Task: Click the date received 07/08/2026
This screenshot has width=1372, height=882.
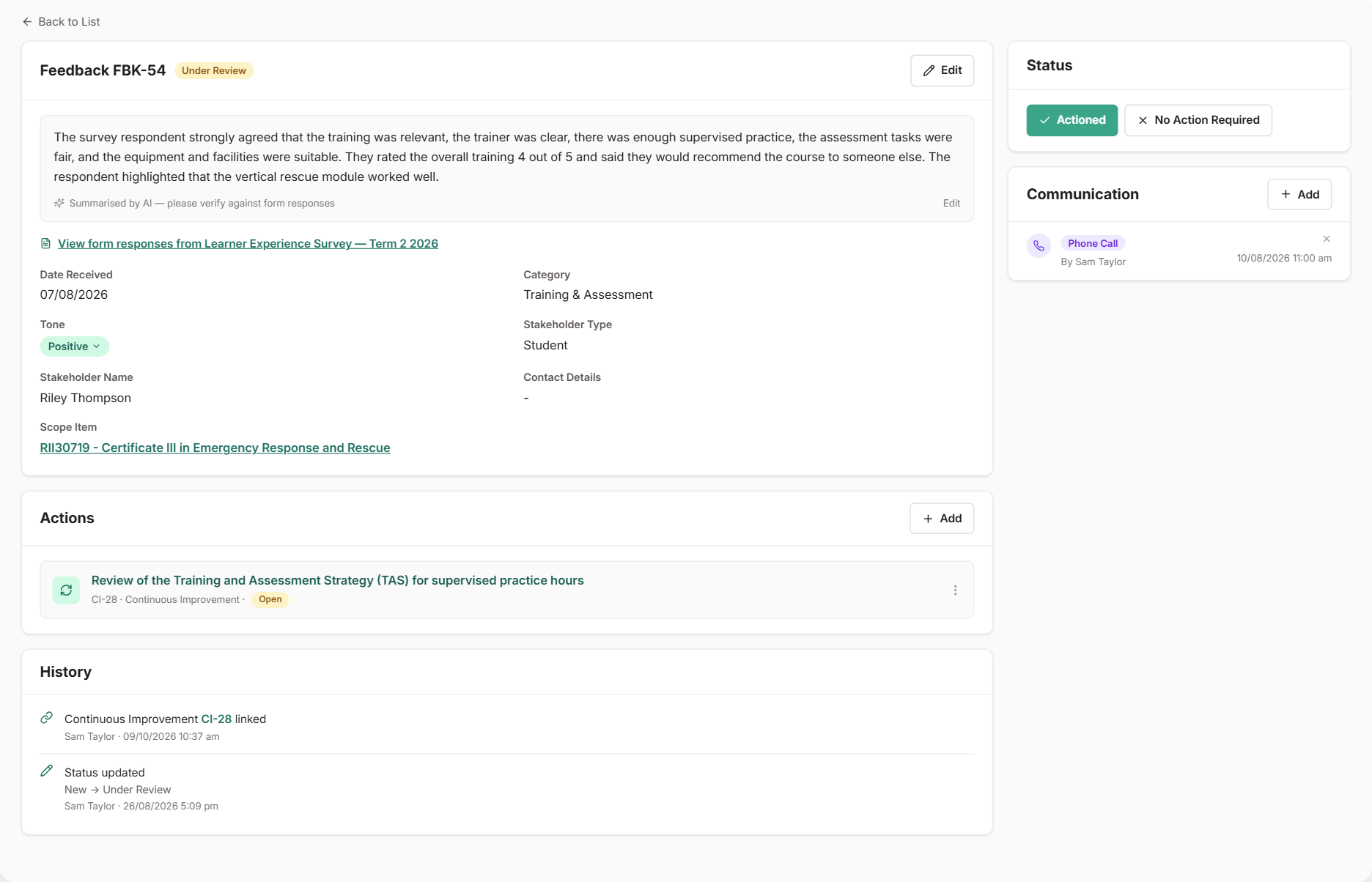Action: [74, 294]
